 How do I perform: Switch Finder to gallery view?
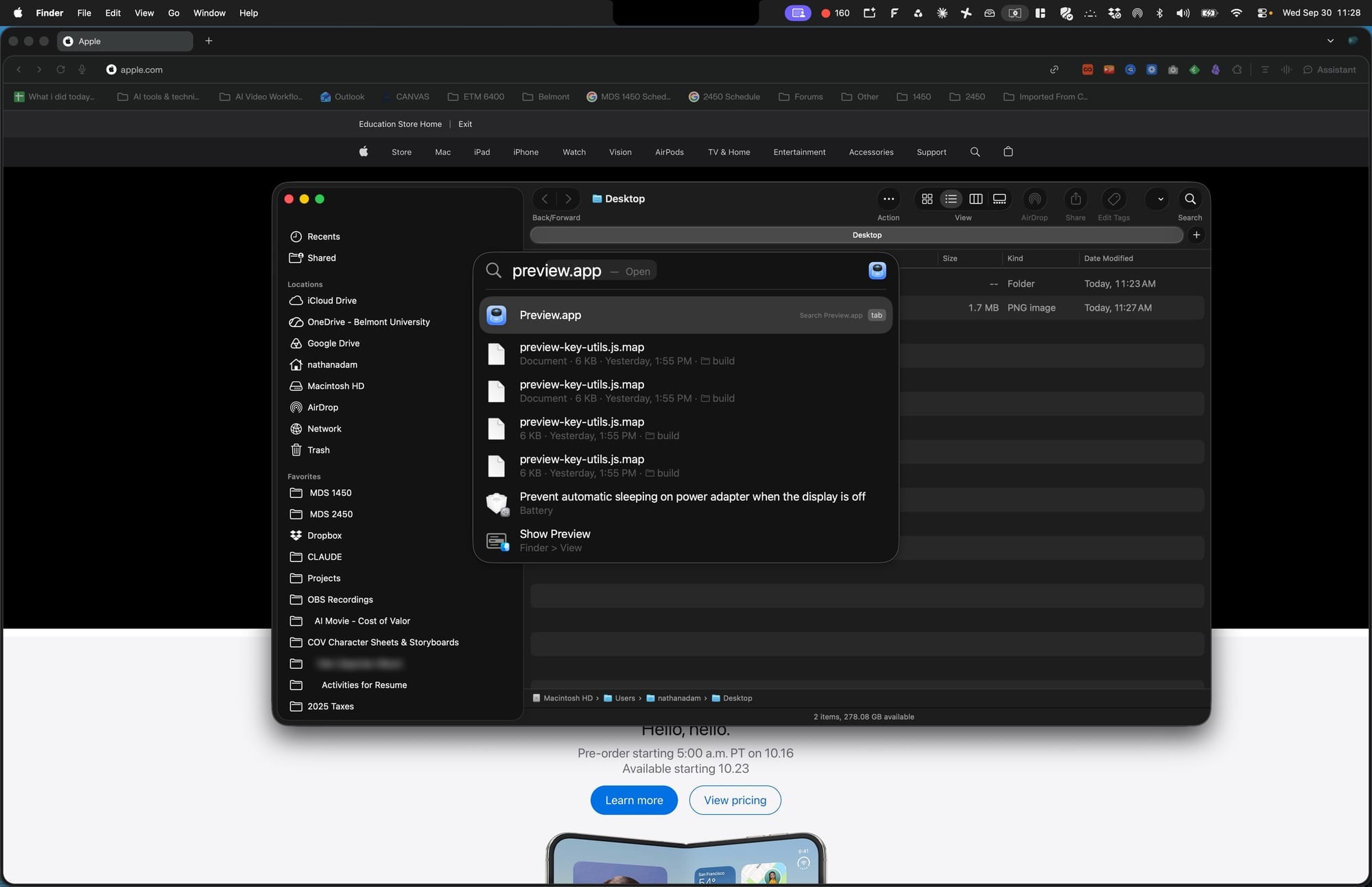click(x=1000, y=199)
